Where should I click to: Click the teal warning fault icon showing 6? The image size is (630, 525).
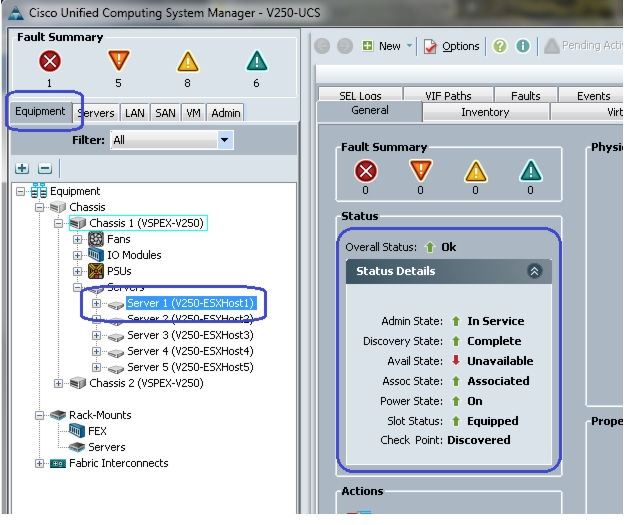(257, 61)
